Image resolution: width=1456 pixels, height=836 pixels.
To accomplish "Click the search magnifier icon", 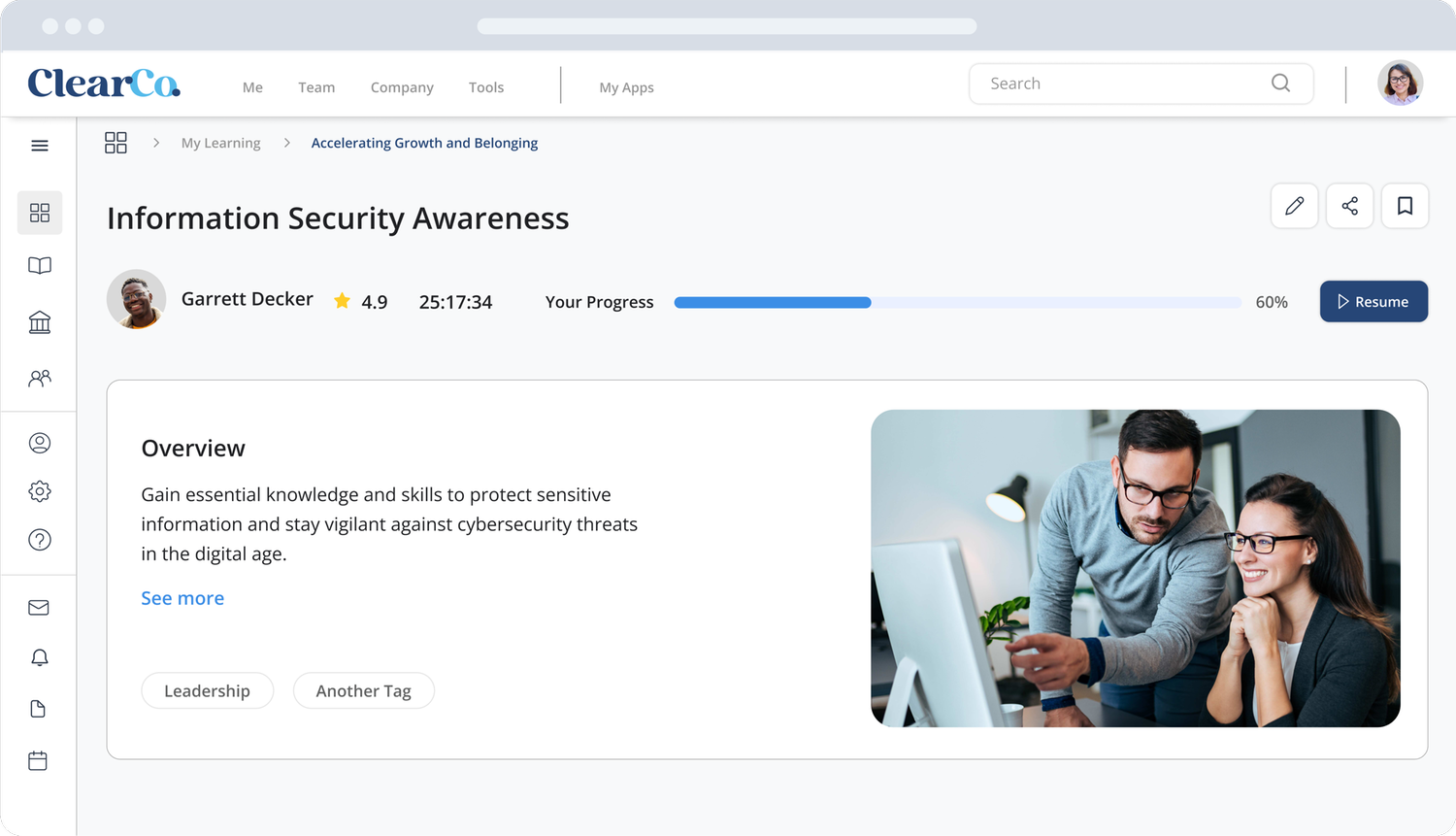I will pos(1281,84).
